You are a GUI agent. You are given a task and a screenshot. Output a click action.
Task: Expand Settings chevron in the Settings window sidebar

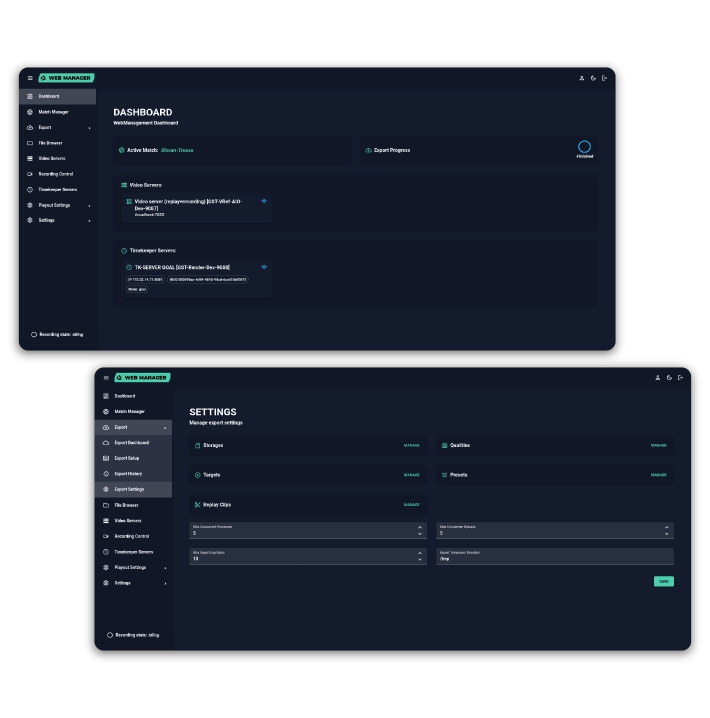point(165,583)
